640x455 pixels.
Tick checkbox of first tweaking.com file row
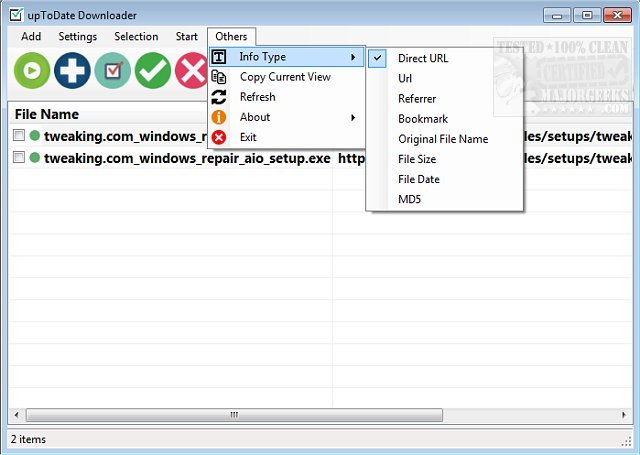[x=19, y=135]
